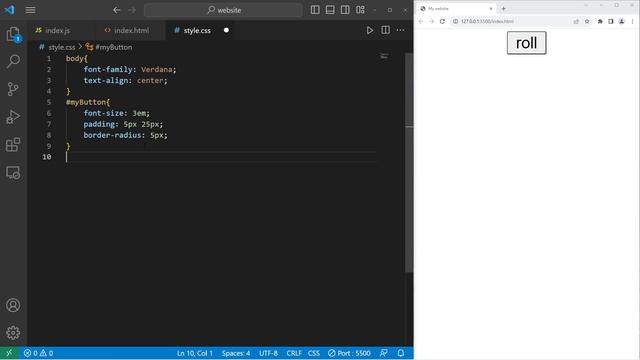Image resolution: width=640 pixels, height=360 pixels.
Task: Reload the browser page
Action: 442,21
